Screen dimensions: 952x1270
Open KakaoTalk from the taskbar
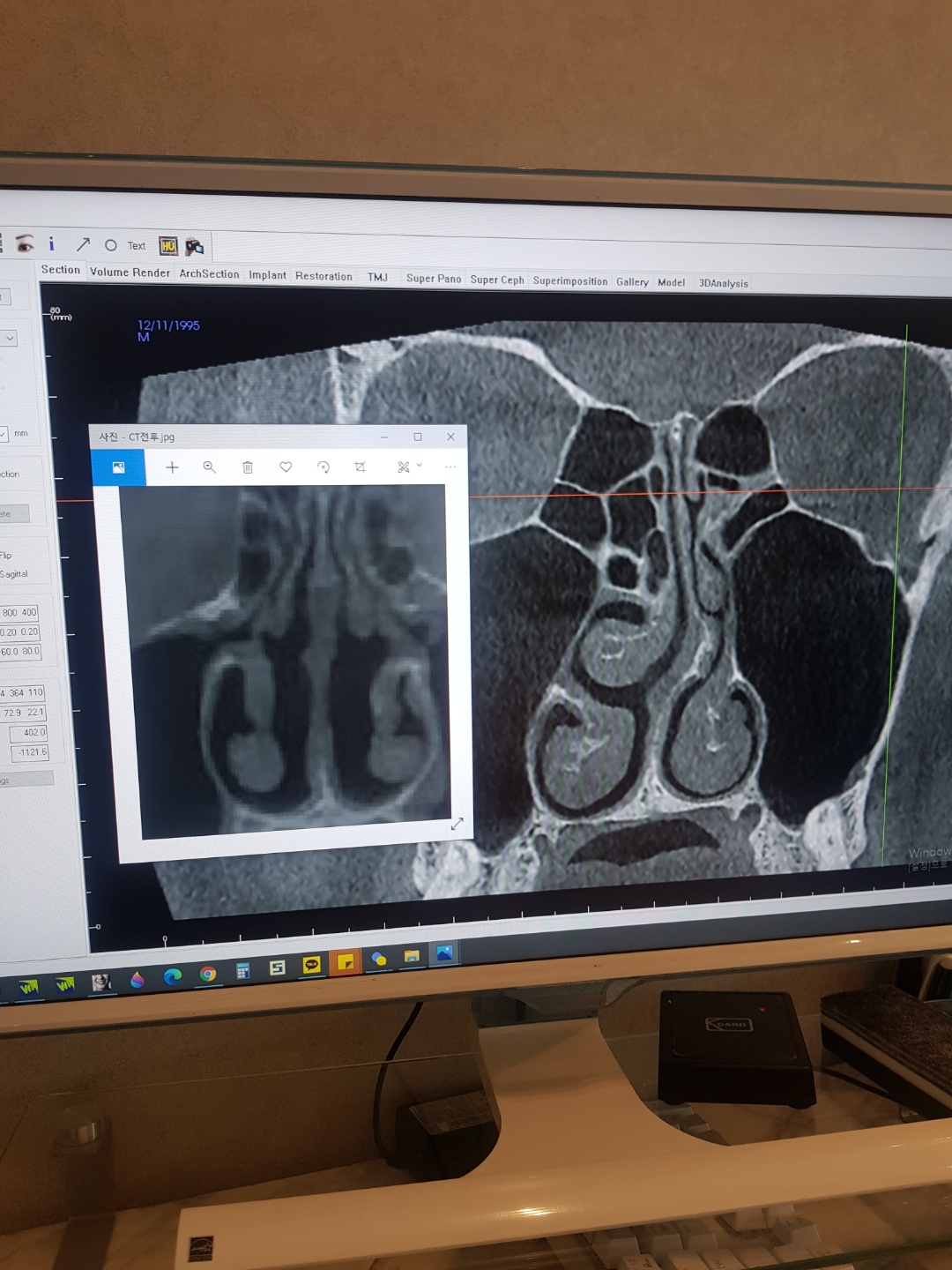click(311, 965)
